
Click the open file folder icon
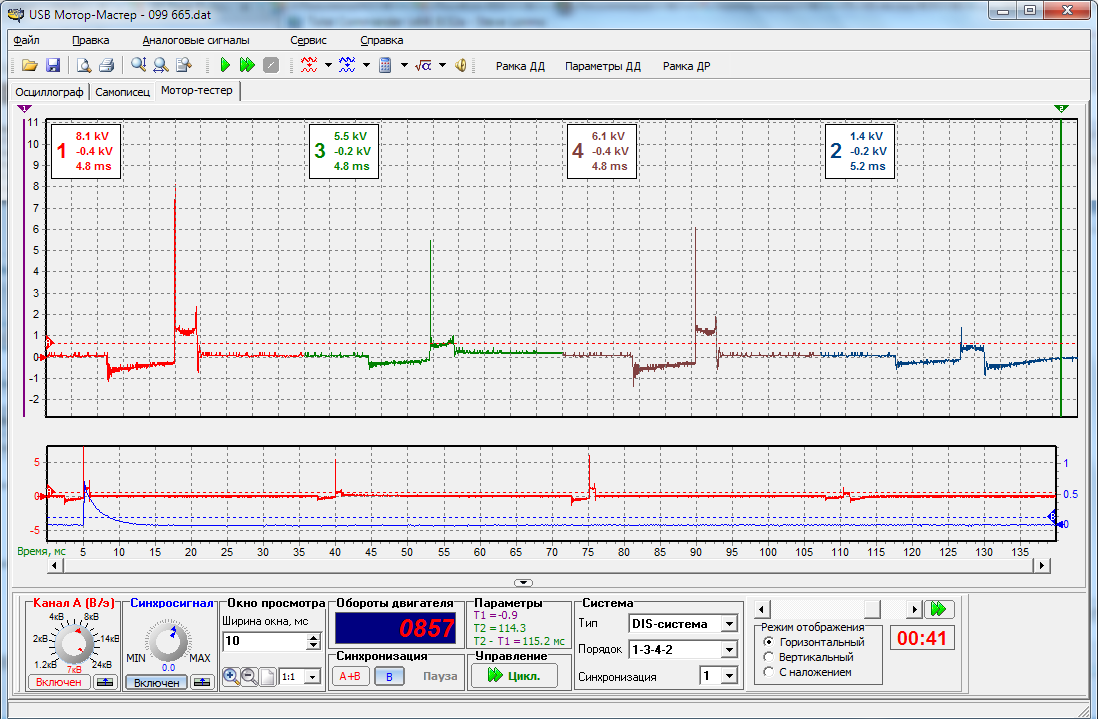tap(29, 66)
